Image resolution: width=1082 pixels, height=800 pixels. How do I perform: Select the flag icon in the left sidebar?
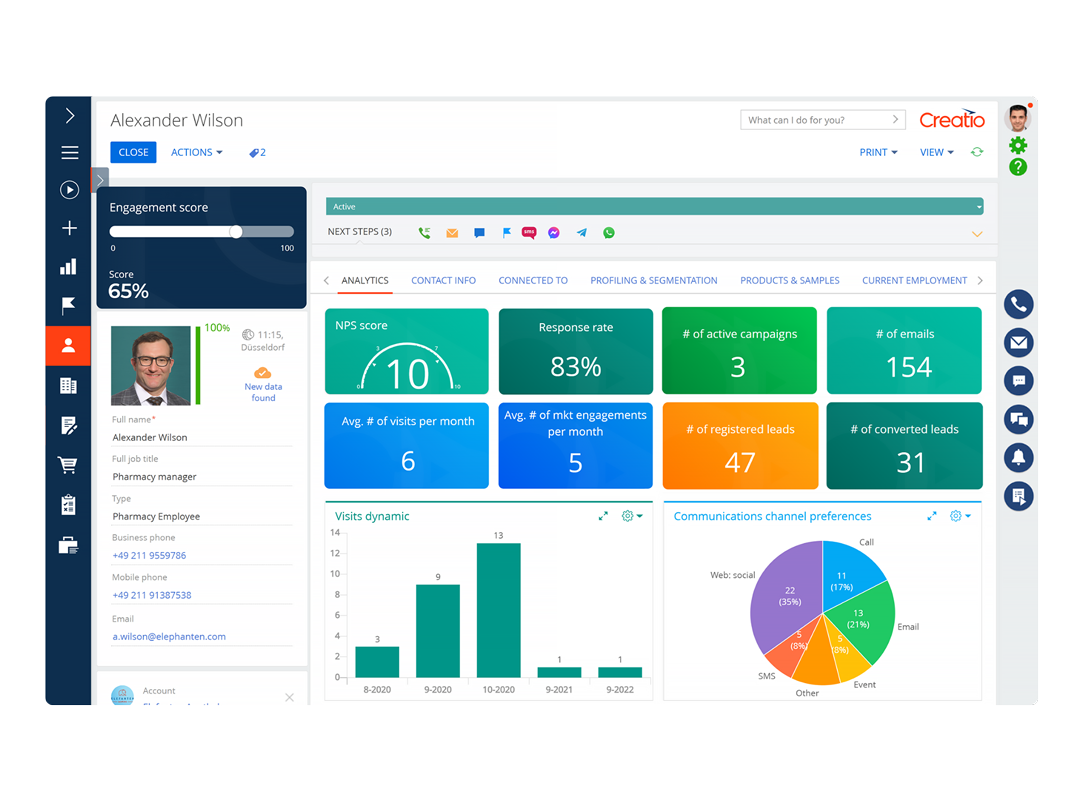(x=68, y=306)
